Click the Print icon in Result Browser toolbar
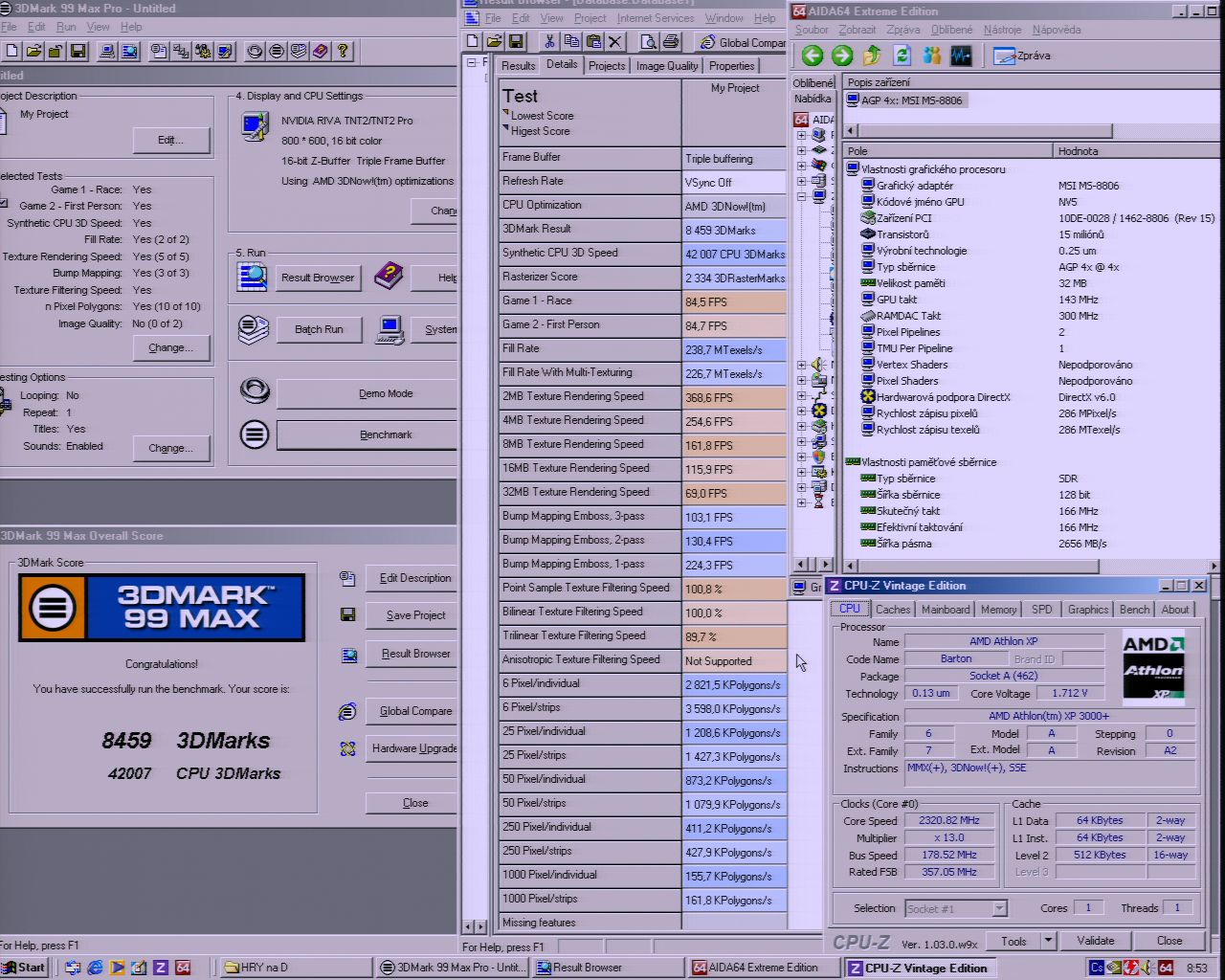The height and width of the screenshot is (980, 1225). 671,41
